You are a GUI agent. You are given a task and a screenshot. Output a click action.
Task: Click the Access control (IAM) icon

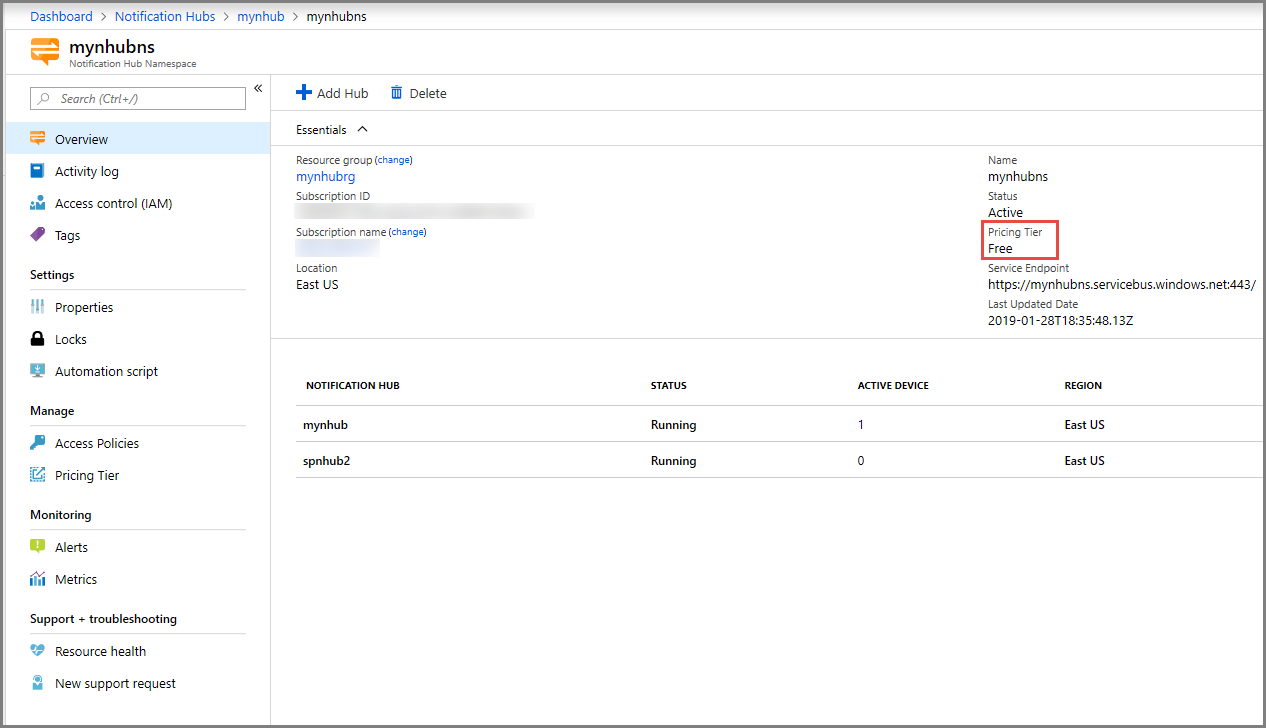tap(38, 203)
